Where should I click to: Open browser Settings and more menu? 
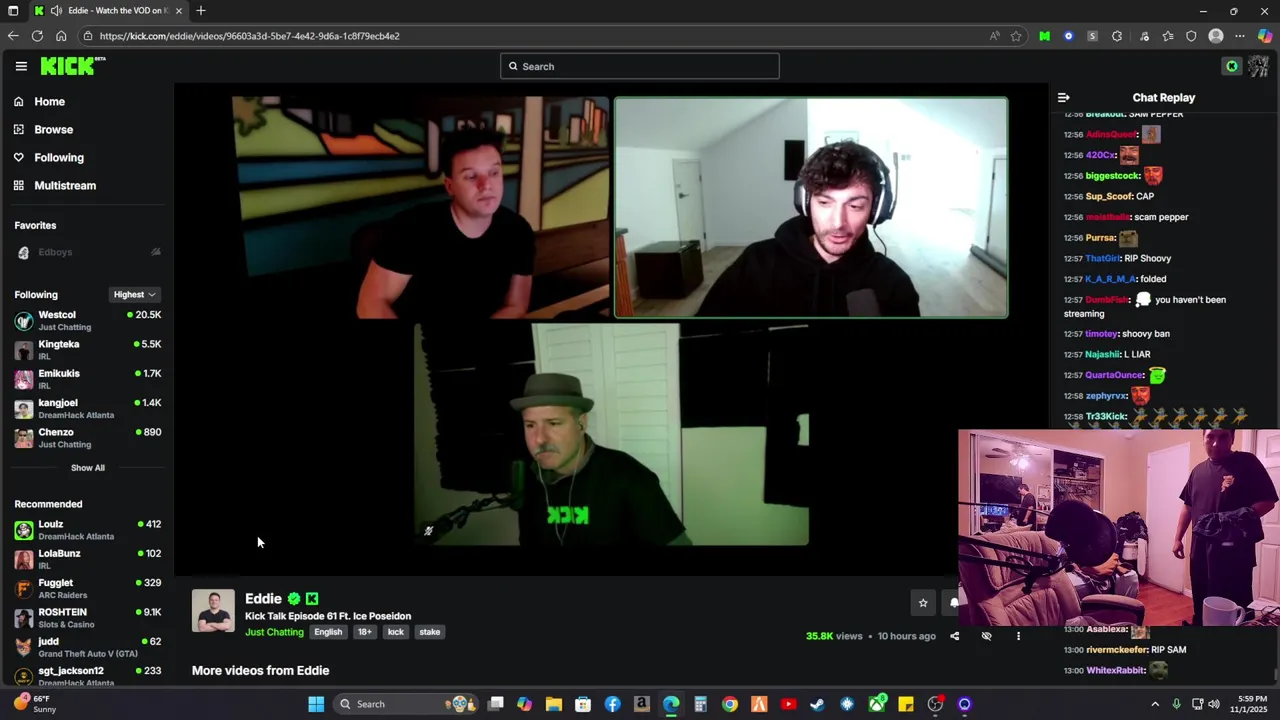coord(1240,36)
